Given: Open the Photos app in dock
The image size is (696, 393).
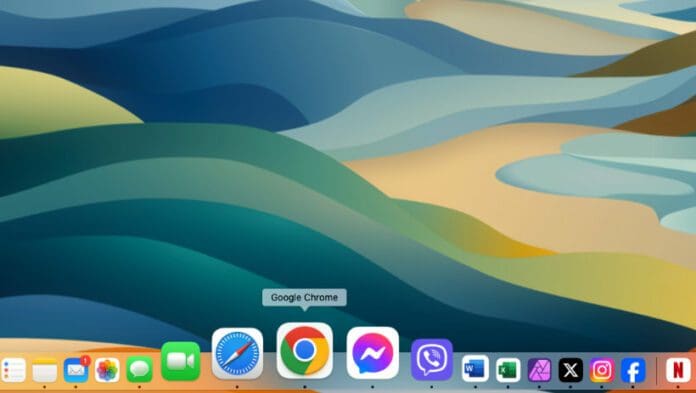Looking at the screenshot, I should point(107,369).
